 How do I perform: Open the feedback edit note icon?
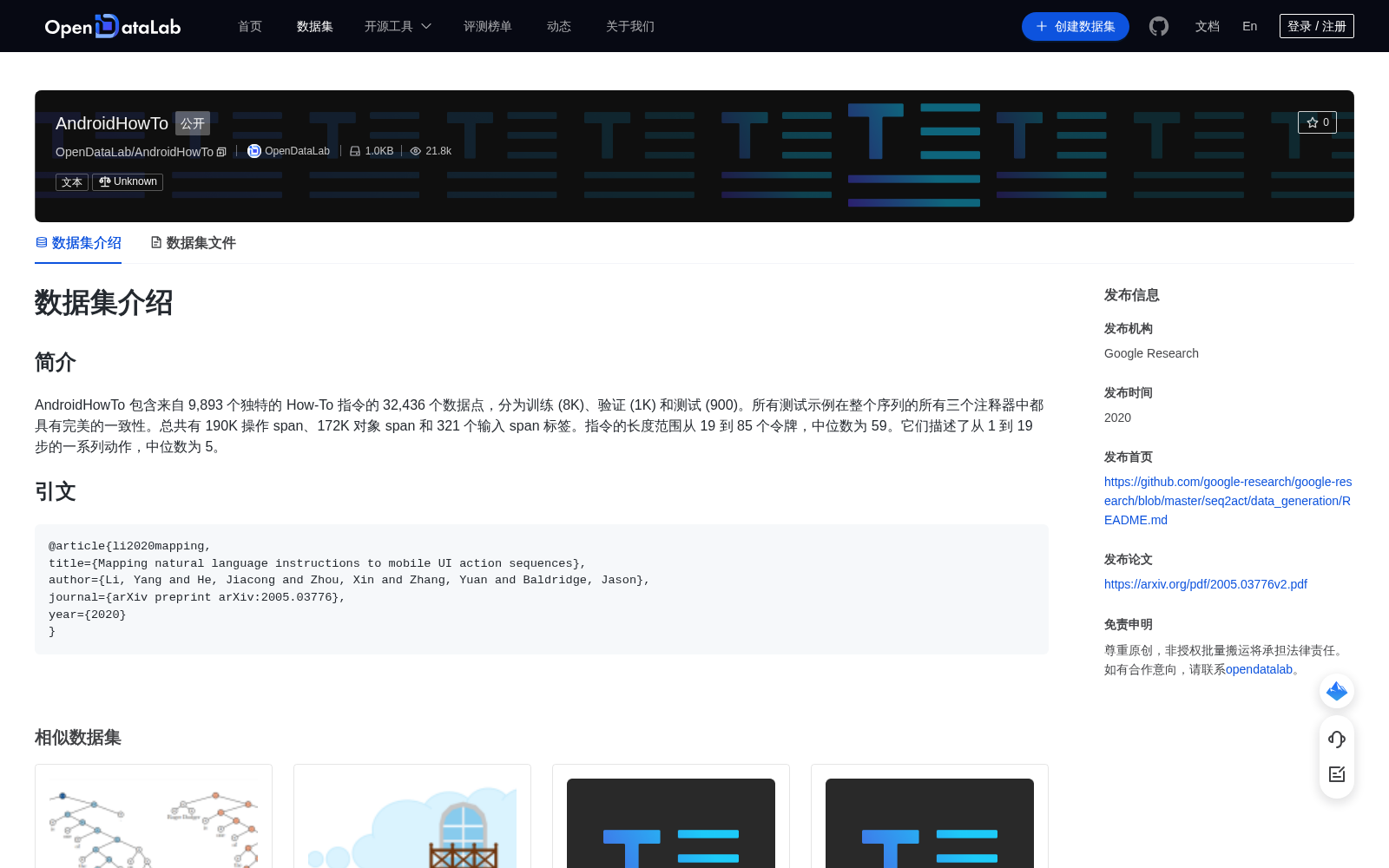pos(1337,774)
